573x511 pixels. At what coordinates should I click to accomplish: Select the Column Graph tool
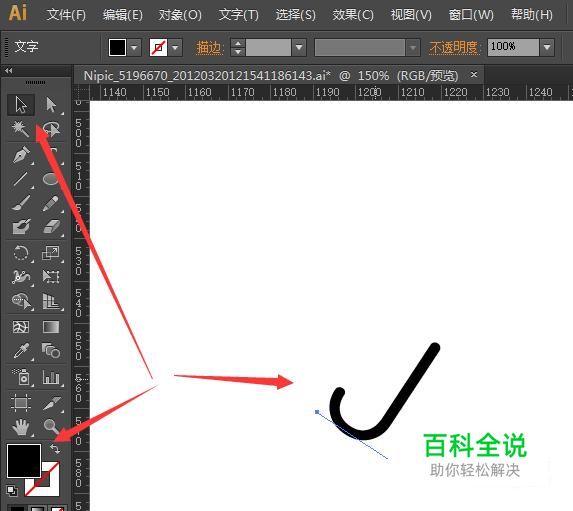pos(51,376)
